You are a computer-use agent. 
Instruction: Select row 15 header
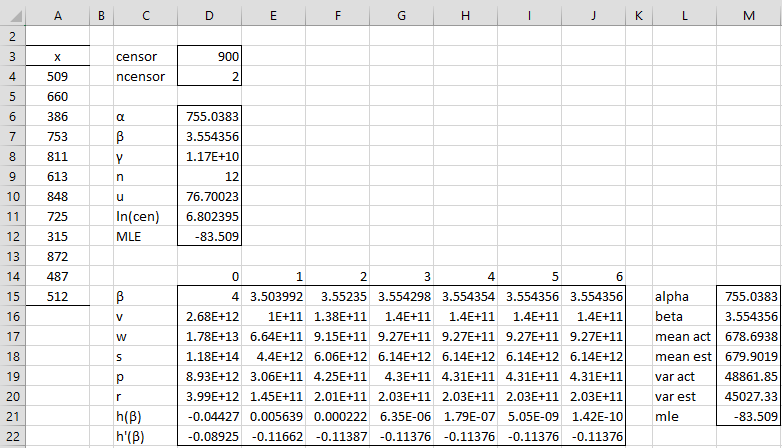click(12, 296)
